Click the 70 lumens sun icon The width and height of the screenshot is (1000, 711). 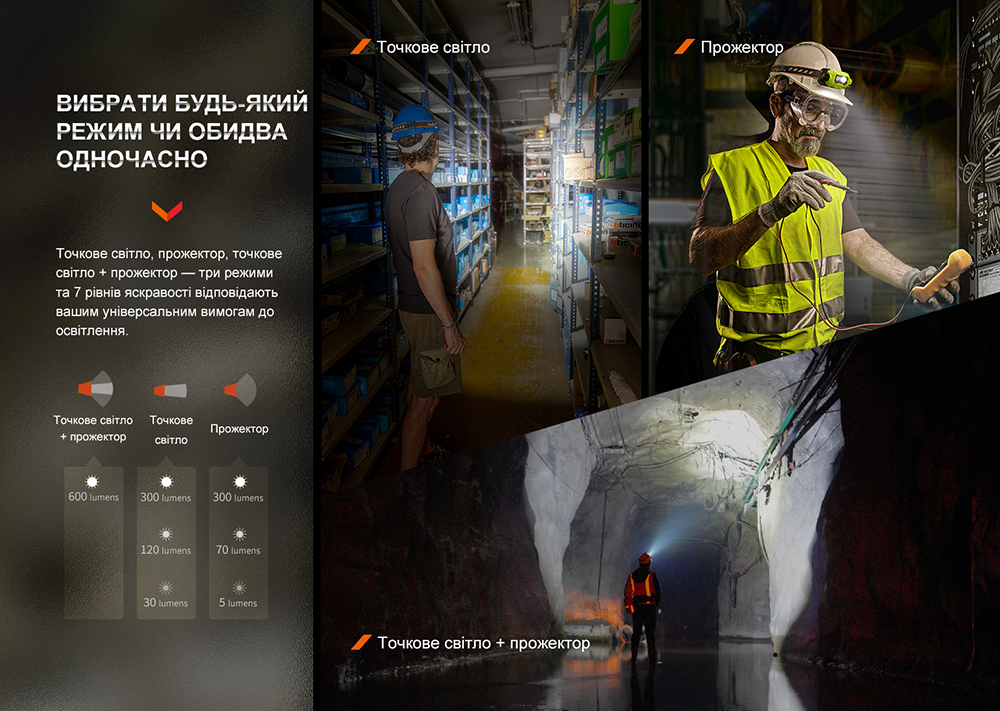tap(239, 534)
